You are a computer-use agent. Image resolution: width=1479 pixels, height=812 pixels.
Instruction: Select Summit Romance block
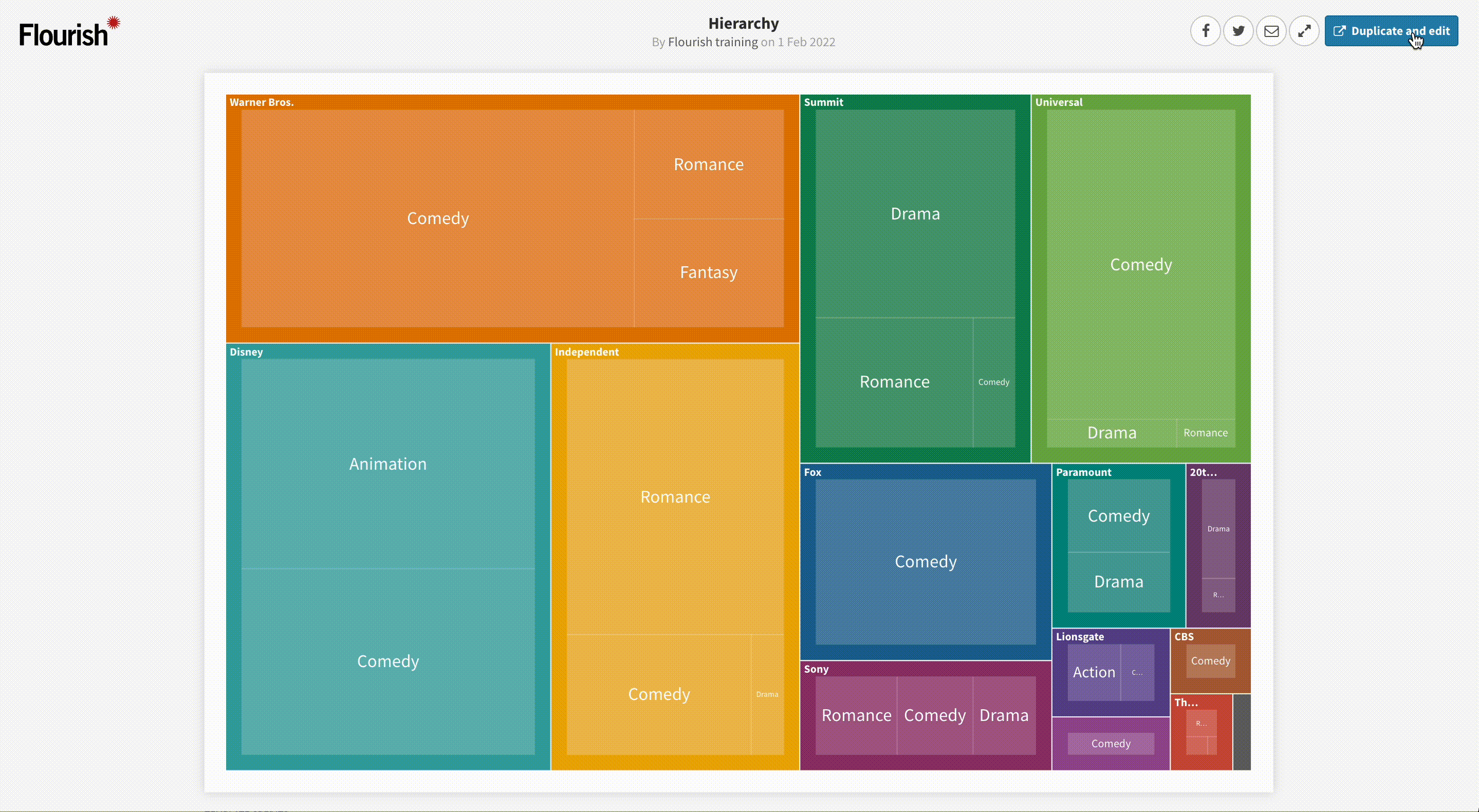pos(895,382)
